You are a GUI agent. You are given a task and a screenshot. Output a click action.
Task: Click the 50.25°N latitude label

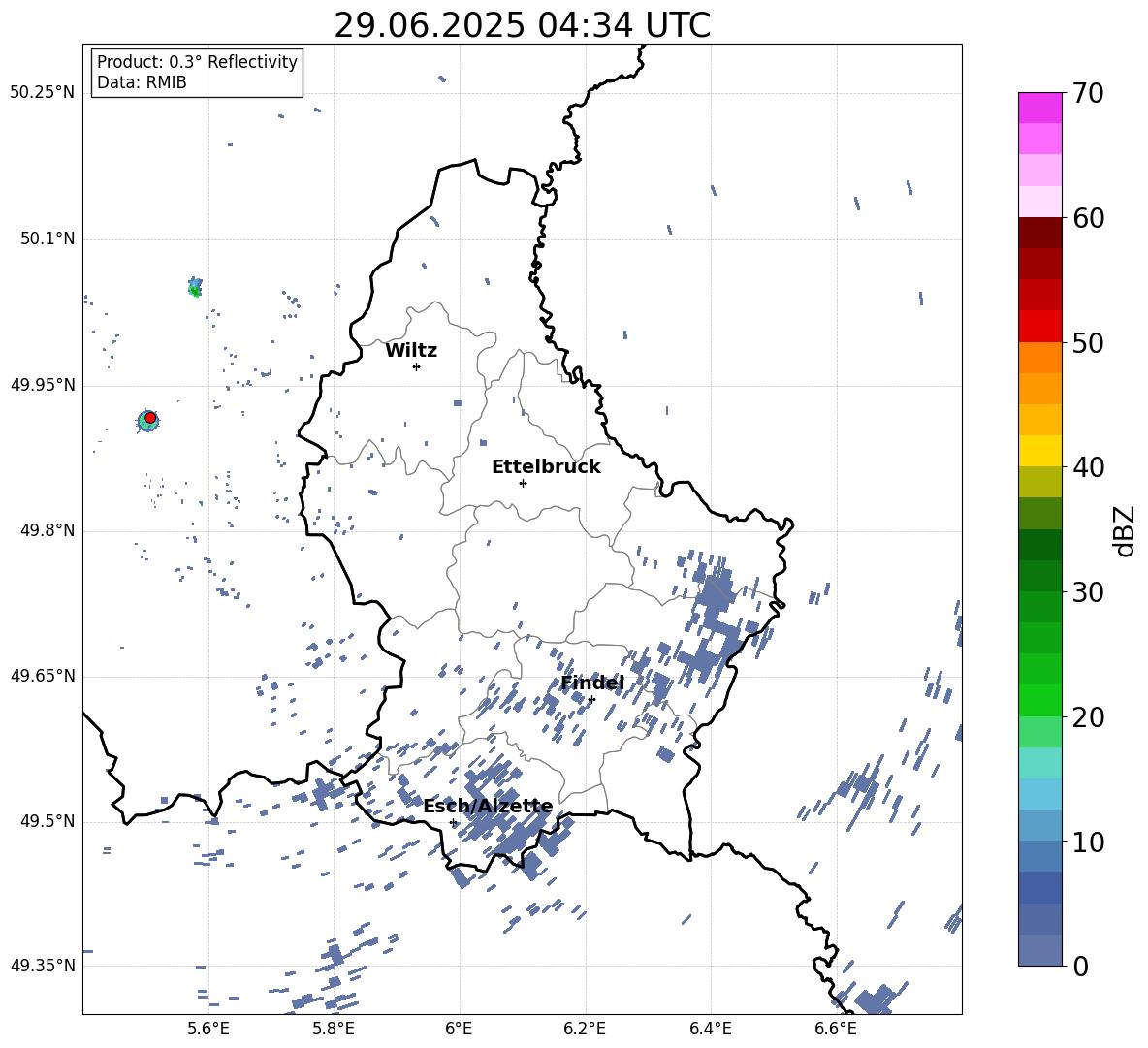42,93
